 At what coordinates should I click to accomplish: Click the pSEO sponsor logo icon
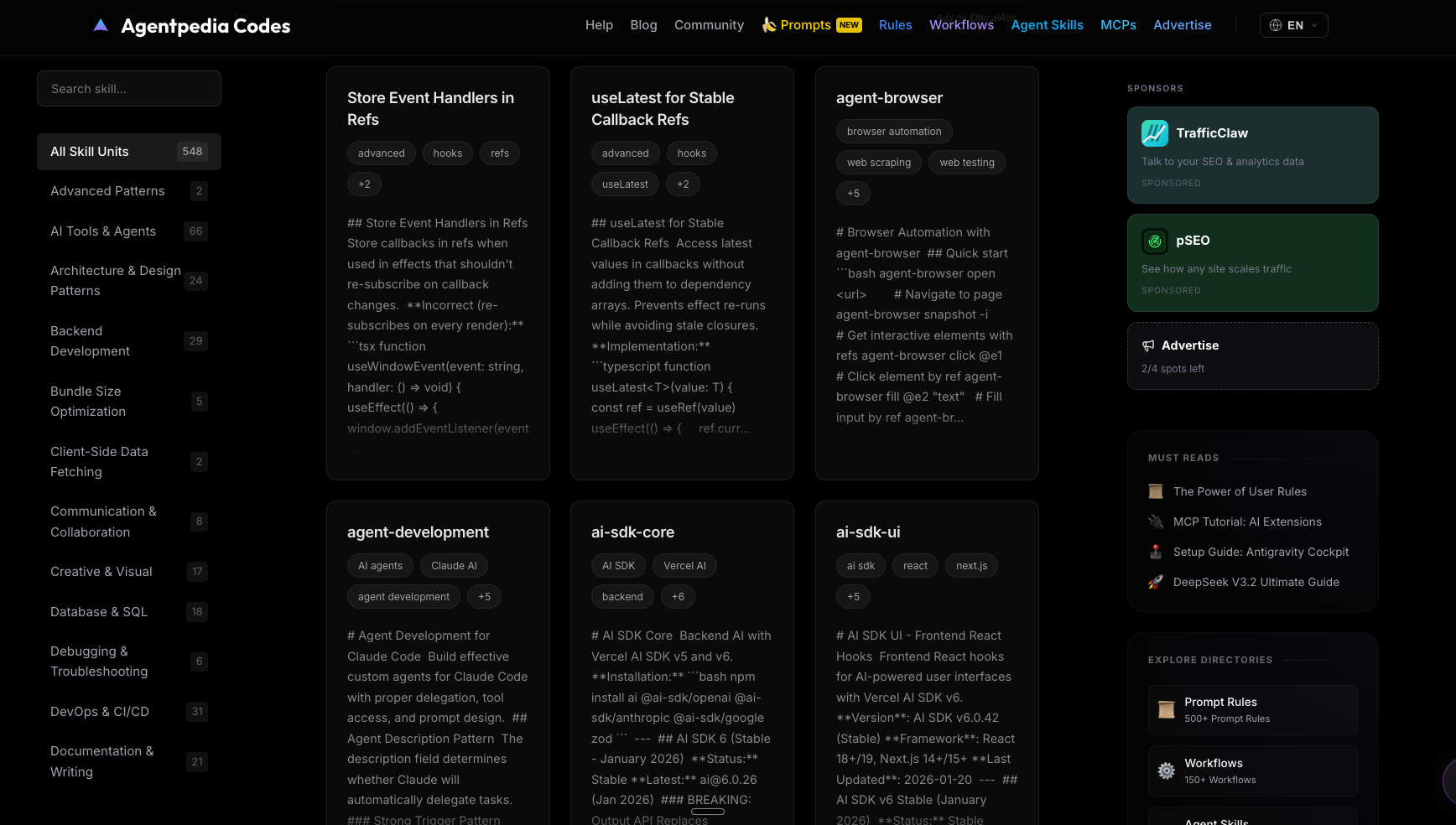point(1155,241)
